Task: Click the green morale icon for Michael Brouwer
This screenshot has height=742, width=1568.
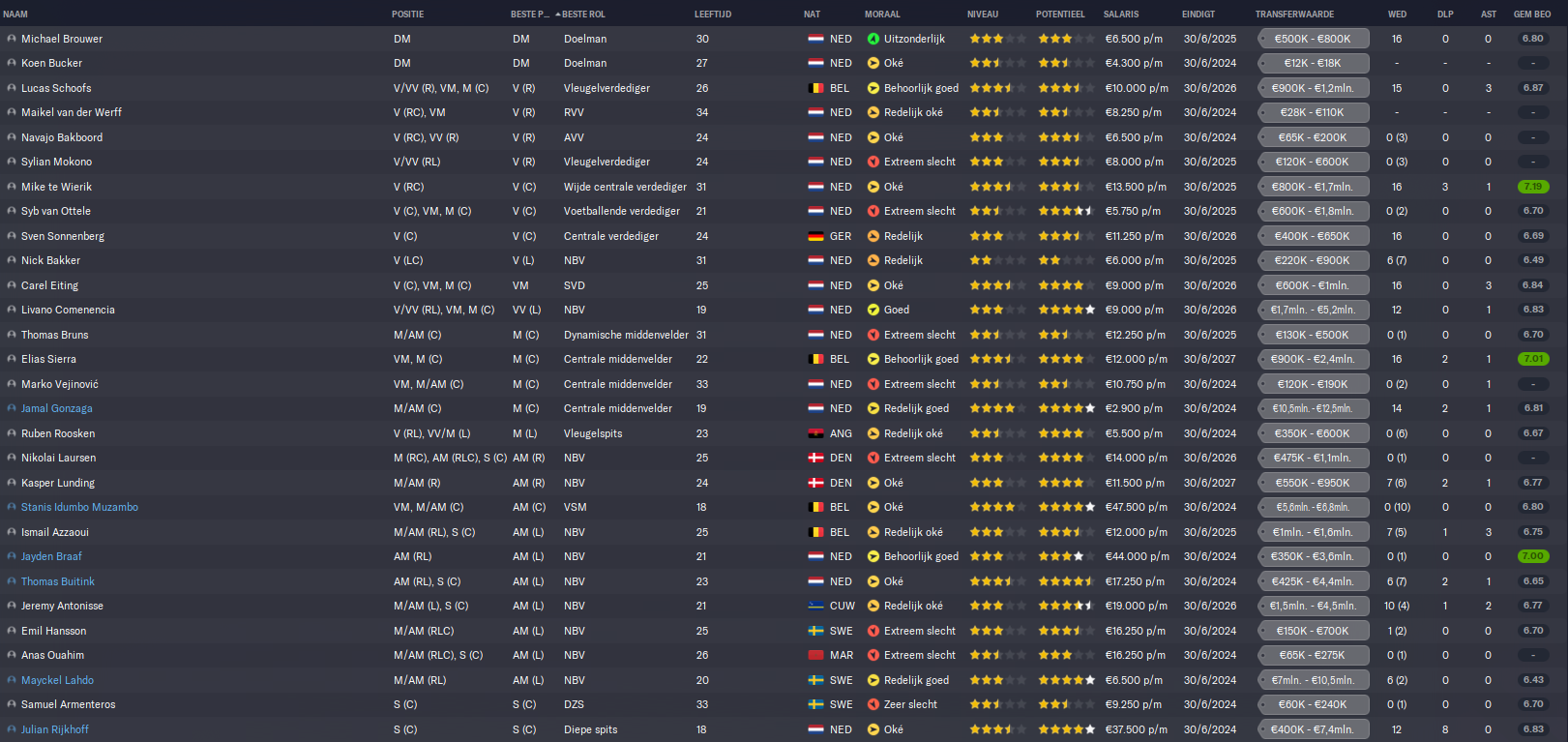Action: click(873, 39)
